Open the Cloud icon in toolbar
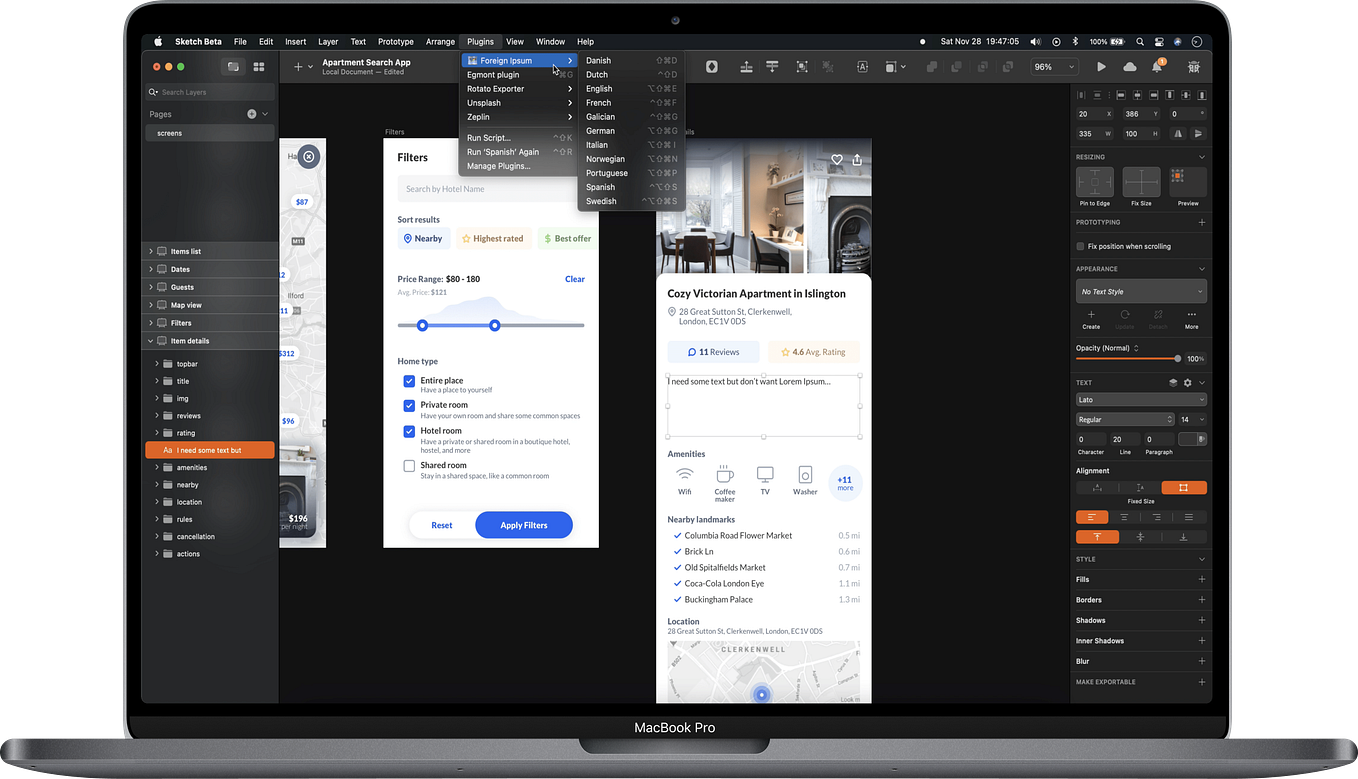 (x=1130, y=67)
